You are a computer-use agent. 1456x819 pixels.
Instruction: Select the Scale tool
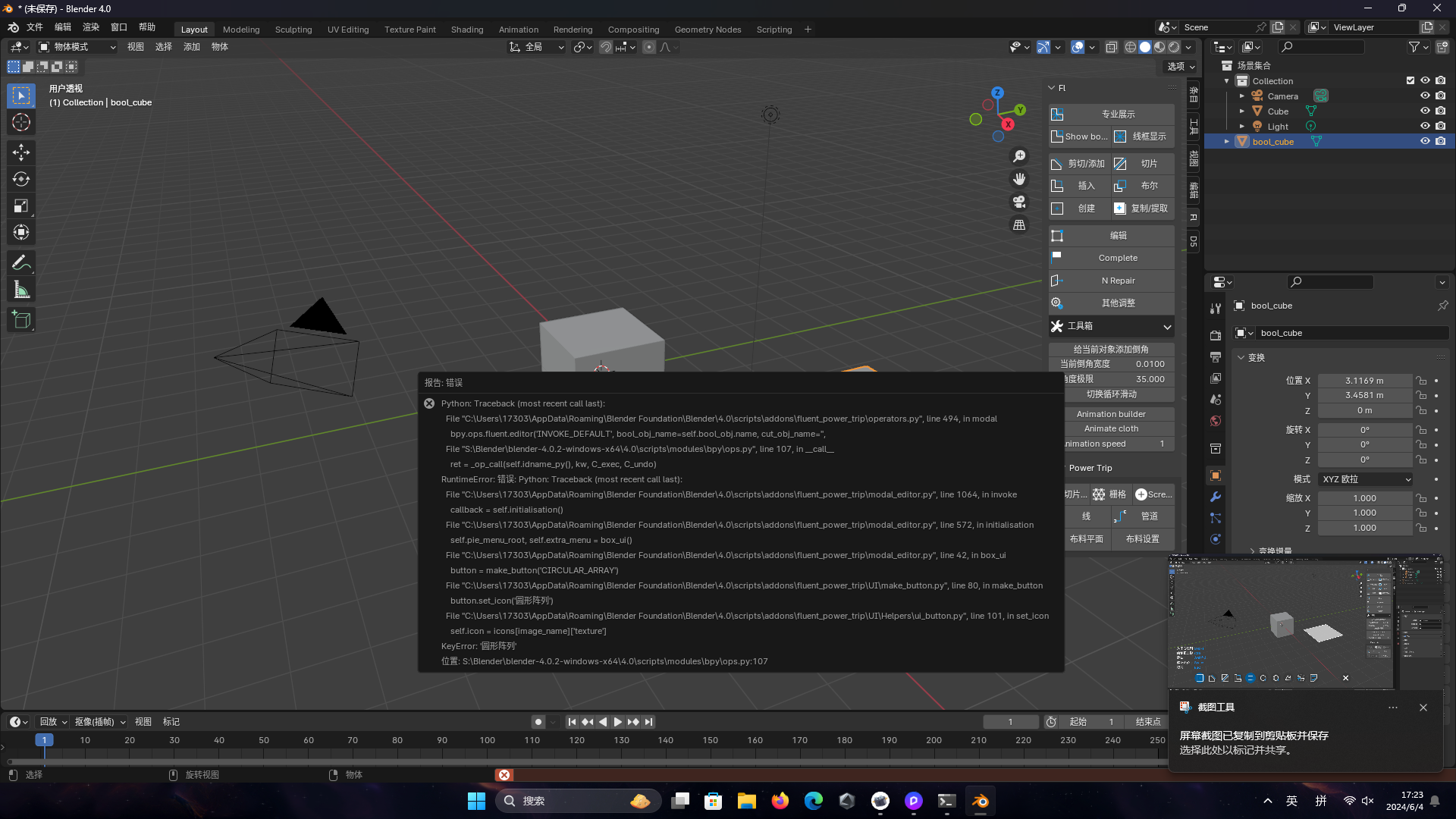pyautogui.click(x=21, y=206)
